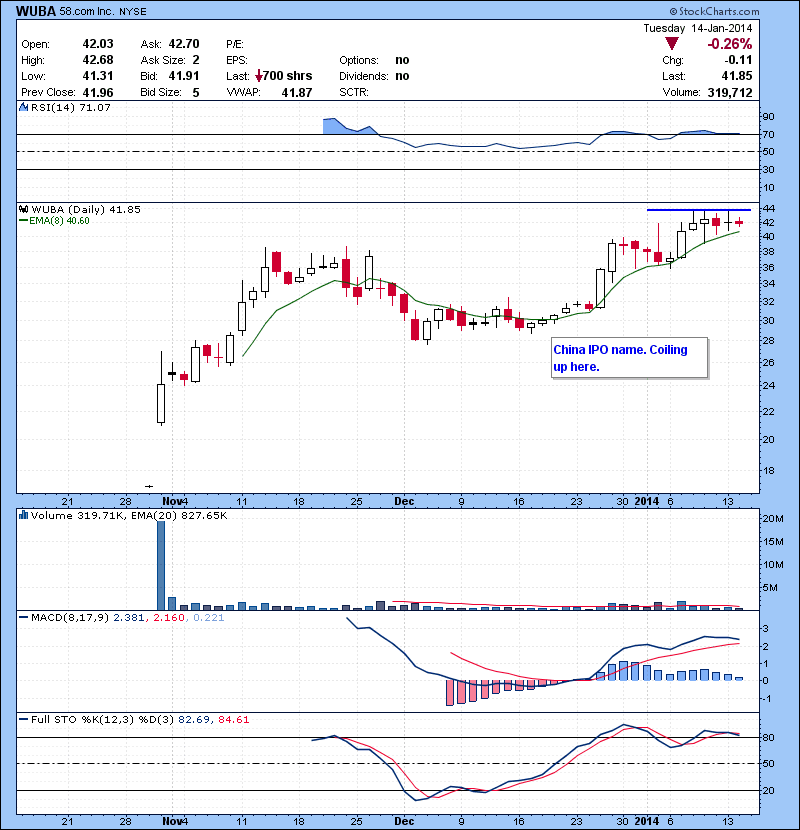Click the Full STO panel legend icon

click(x=22, y=718)
